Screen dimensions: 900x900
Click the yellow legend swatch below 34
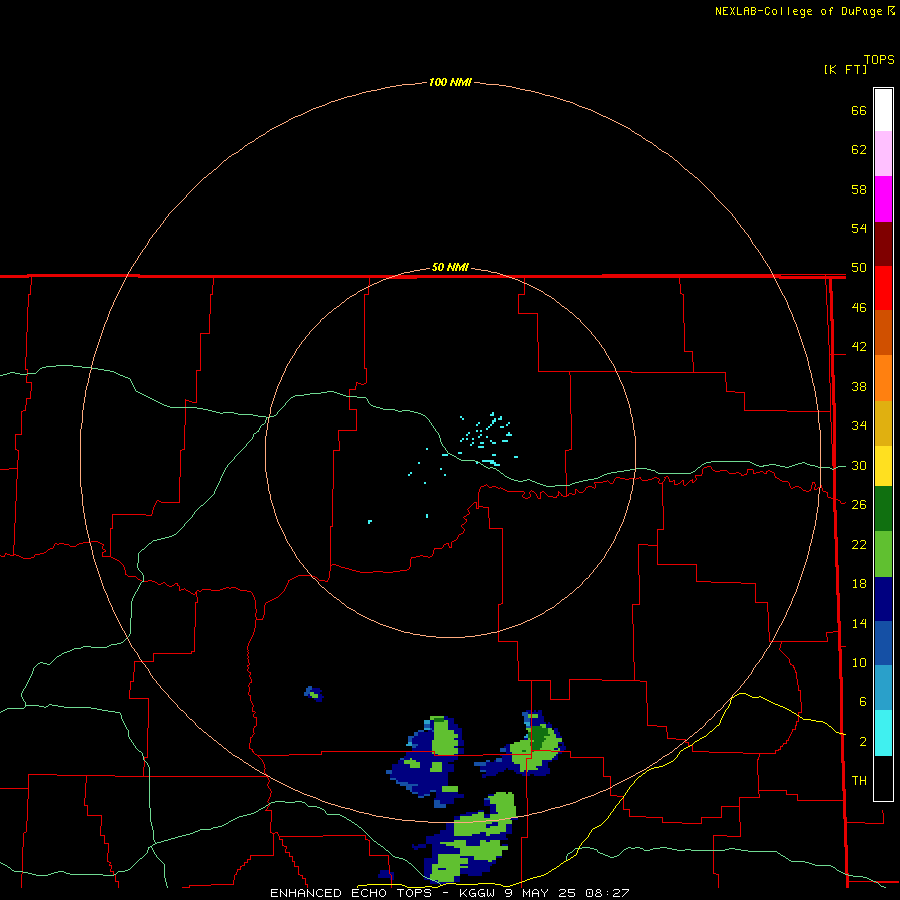pos(883,465)
